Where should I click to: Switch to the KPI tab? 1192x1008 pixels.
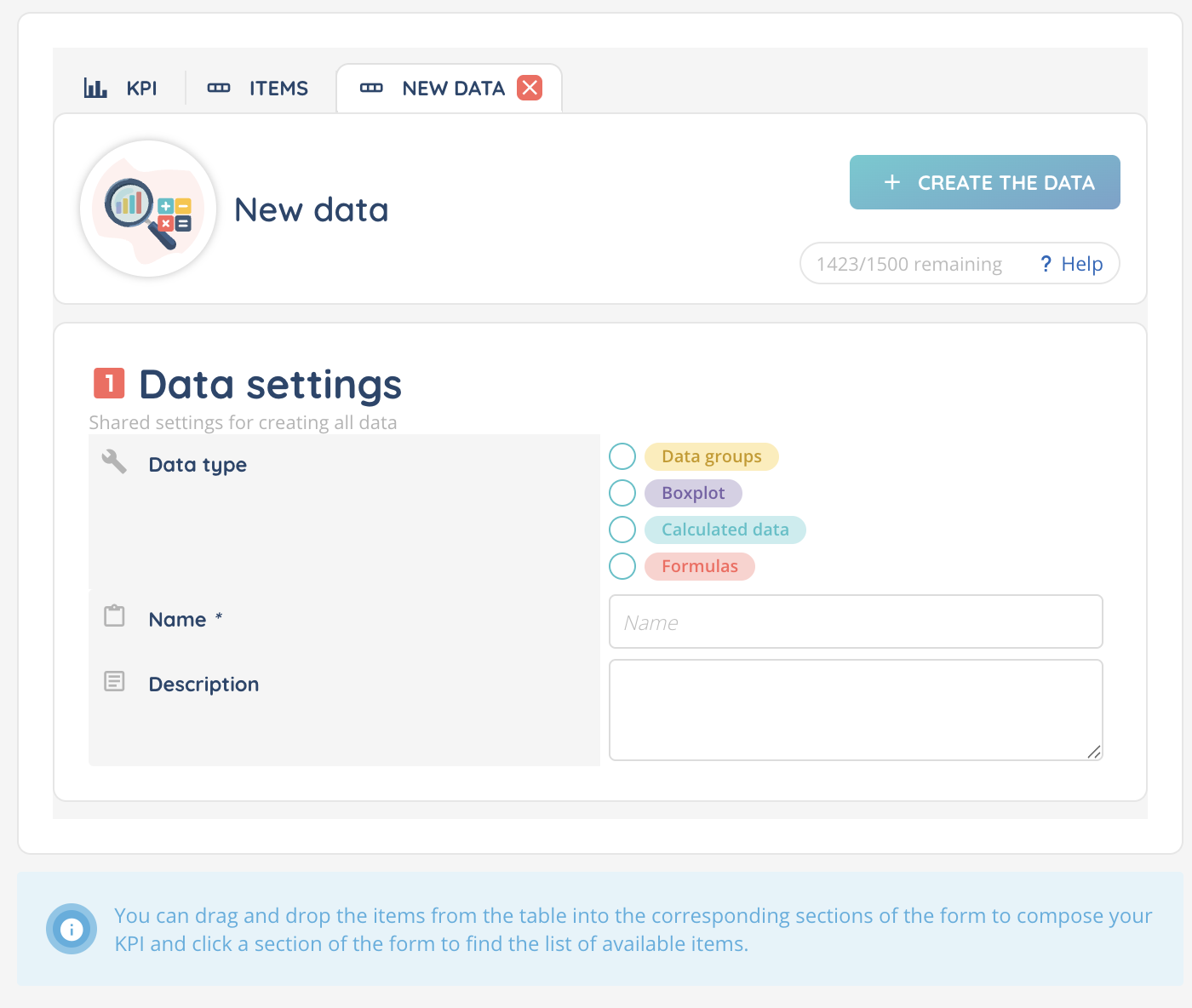tap(141, 89)
